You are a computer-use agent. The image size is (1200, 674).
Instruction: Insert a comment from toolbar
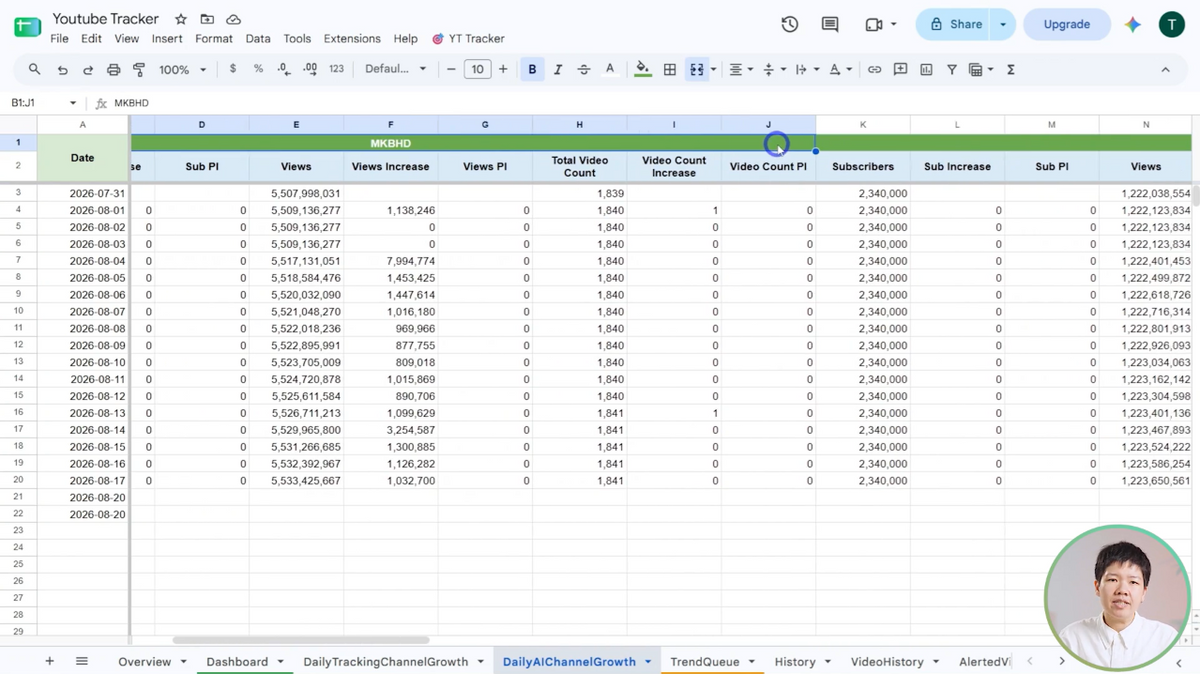[901, 69]
